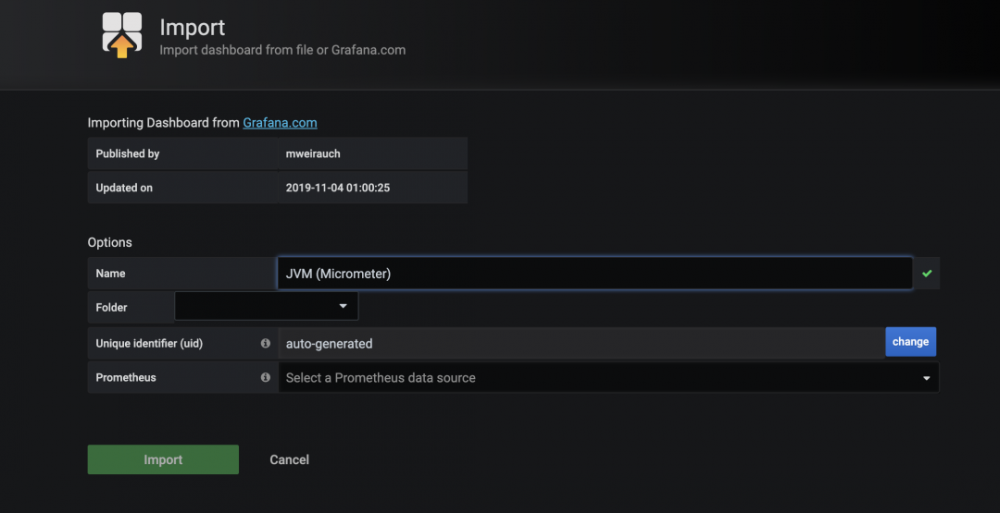Cancel the dashboard import

tap(289, 460)
